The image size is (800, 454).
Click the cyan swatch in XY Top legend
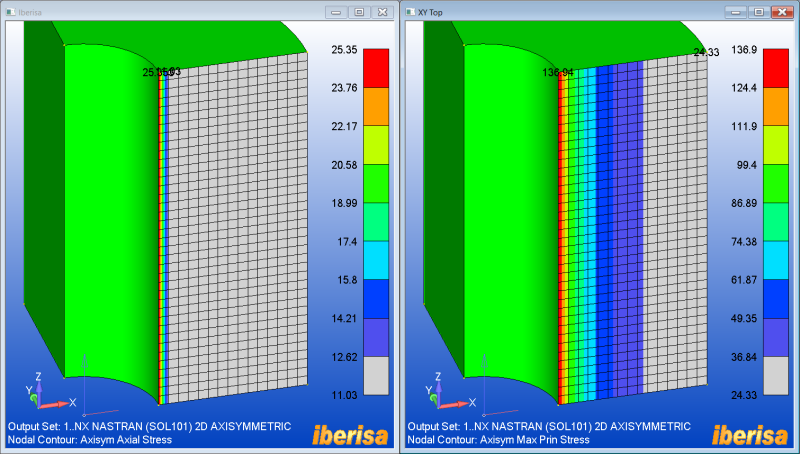[x=776, y=260]
